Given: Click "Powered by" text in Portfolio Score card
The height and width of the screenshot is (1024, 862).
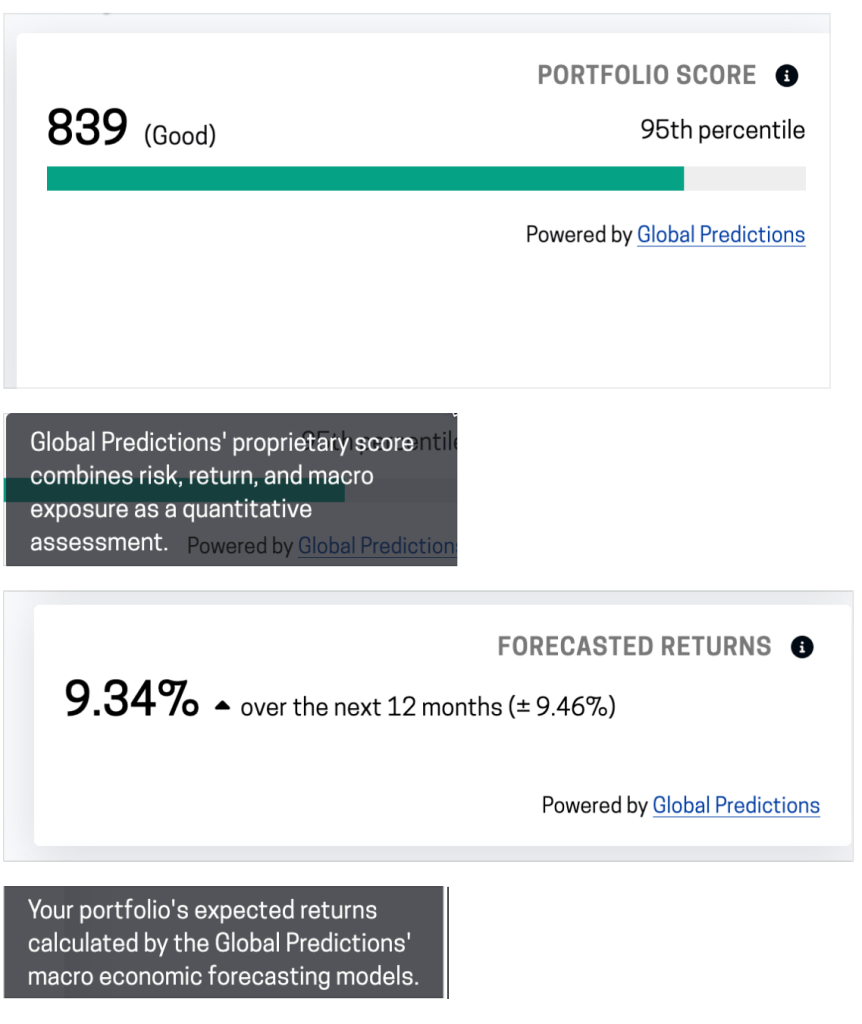Looking at the screenshot, I should pyautogui.click(x=579, y=235).
